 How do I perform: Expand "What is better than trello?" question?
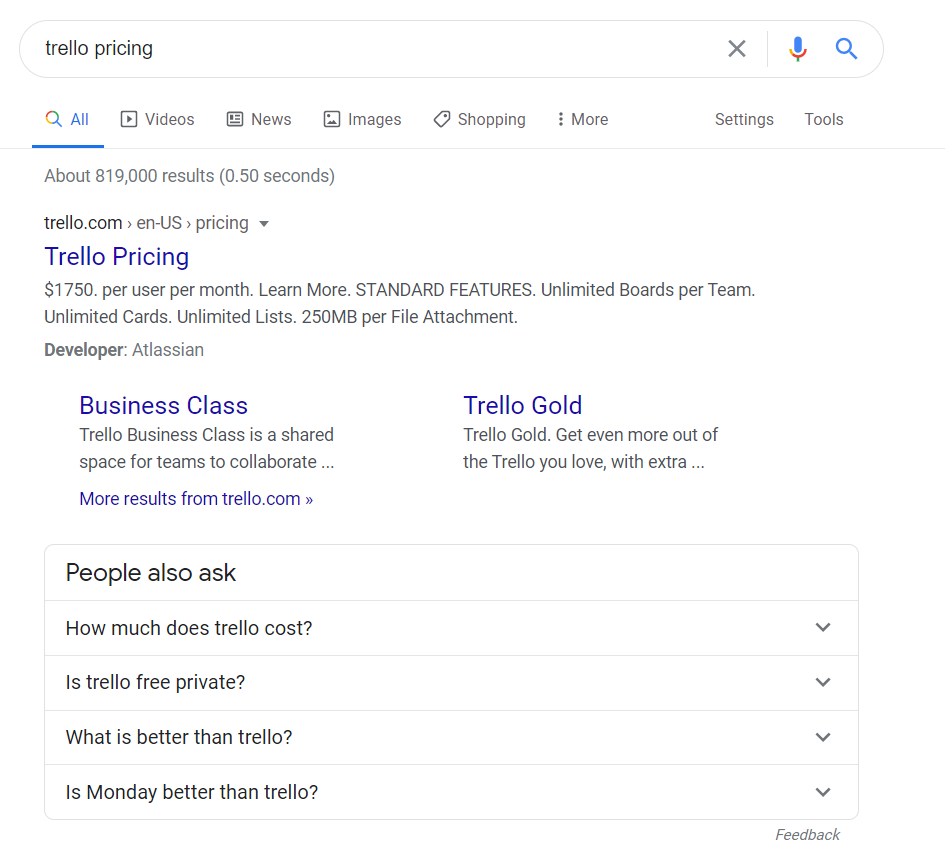click(451, 738)
